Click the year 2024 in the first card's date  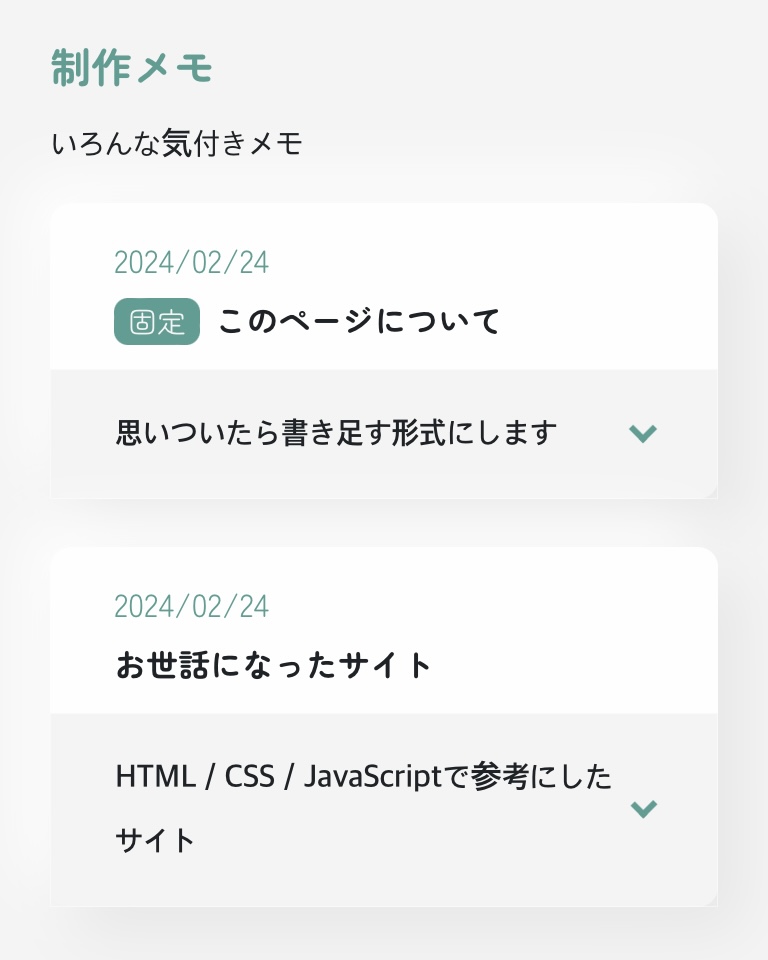coord(144,262)
